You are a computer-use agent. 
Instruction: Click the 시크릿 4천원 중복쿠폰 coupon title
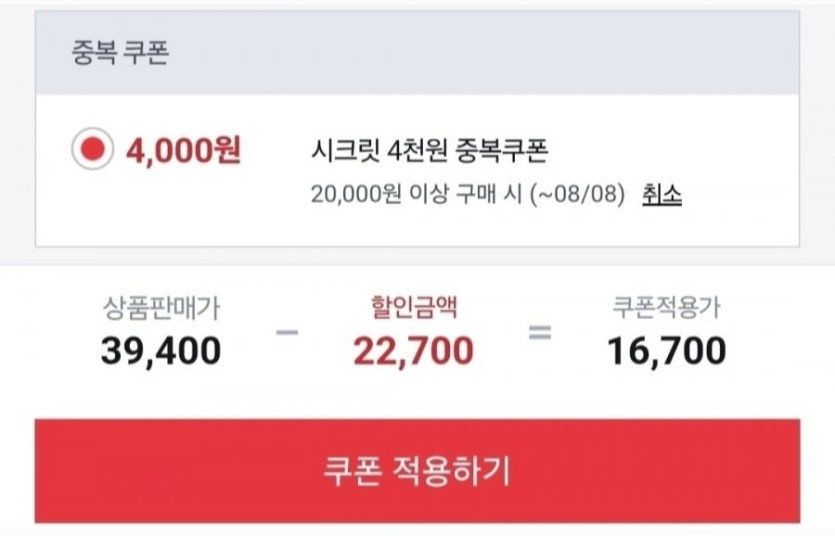pyautogui.click(x=431, y=151)
